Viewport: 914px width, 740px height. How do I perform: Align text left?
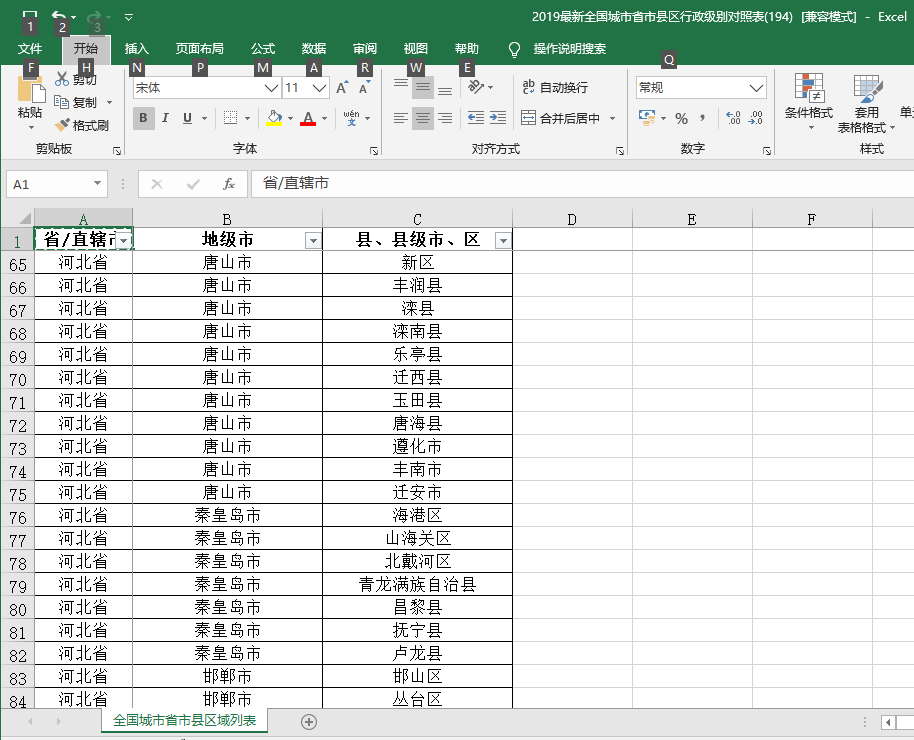click(x=400, y=118)
